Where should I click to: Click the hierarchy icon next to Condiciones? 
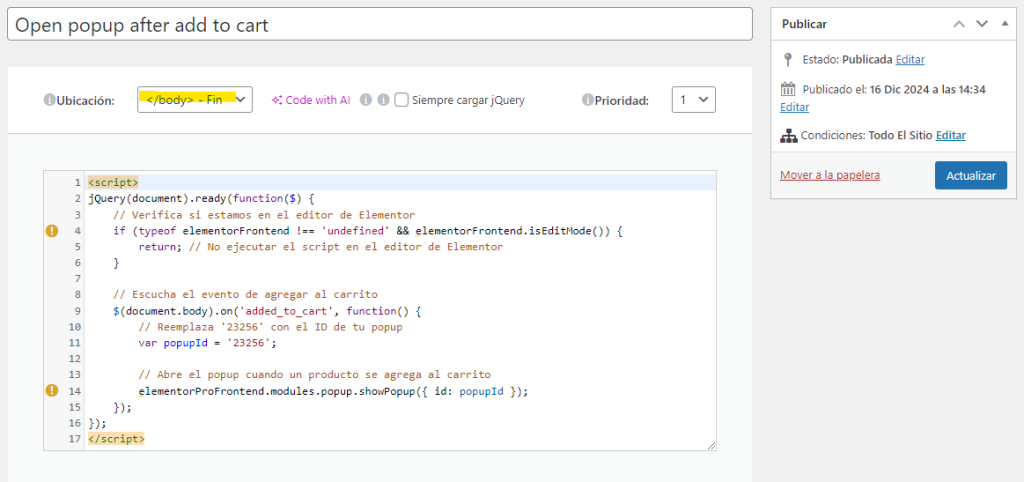[x=788, y=136]
